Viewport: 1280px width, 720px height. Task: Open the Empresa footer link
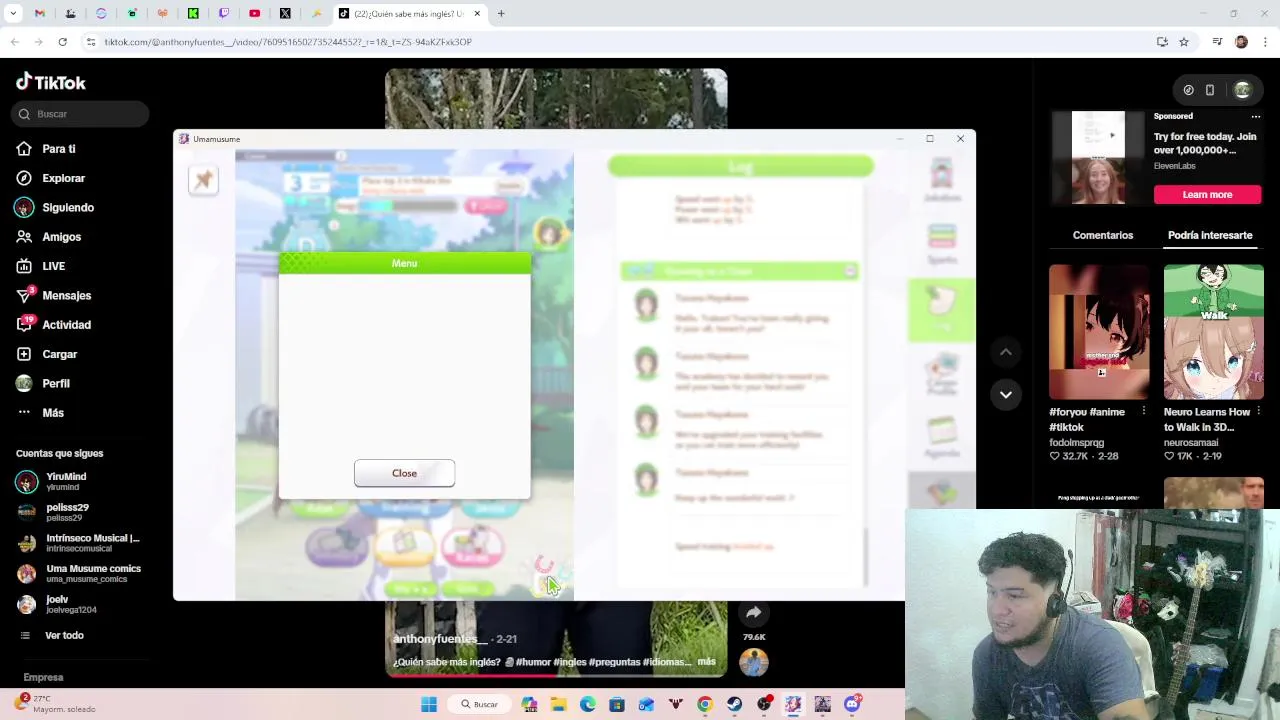43,677
